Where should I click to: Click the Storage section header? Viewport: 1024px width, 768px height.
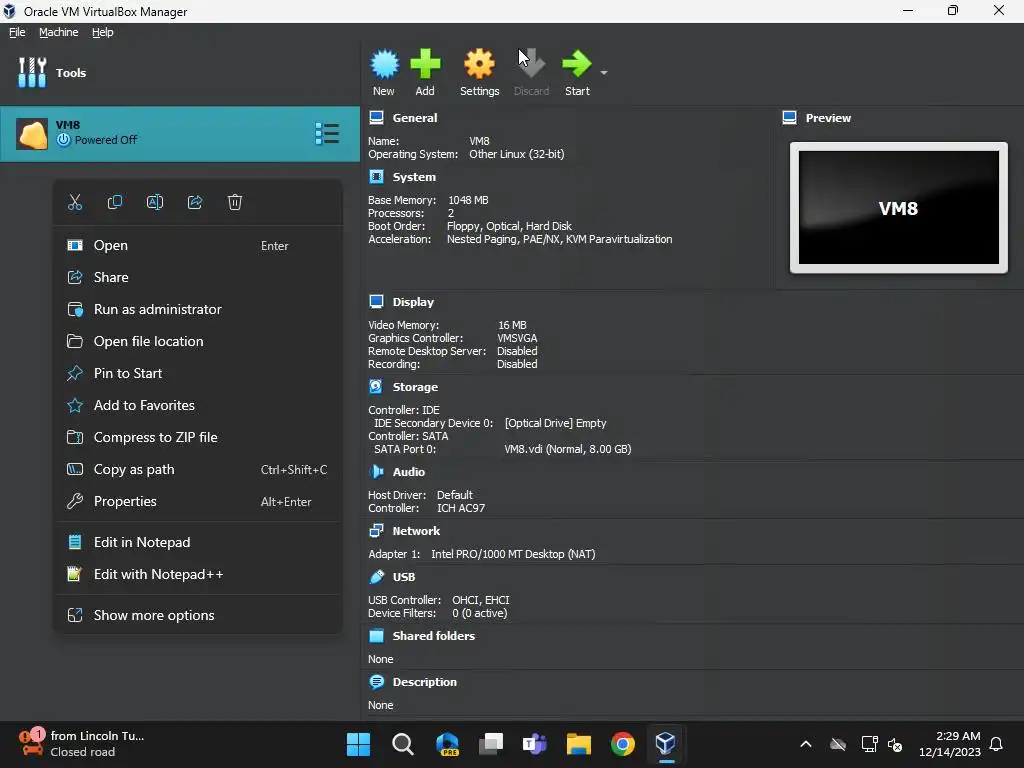coord(415,387)
